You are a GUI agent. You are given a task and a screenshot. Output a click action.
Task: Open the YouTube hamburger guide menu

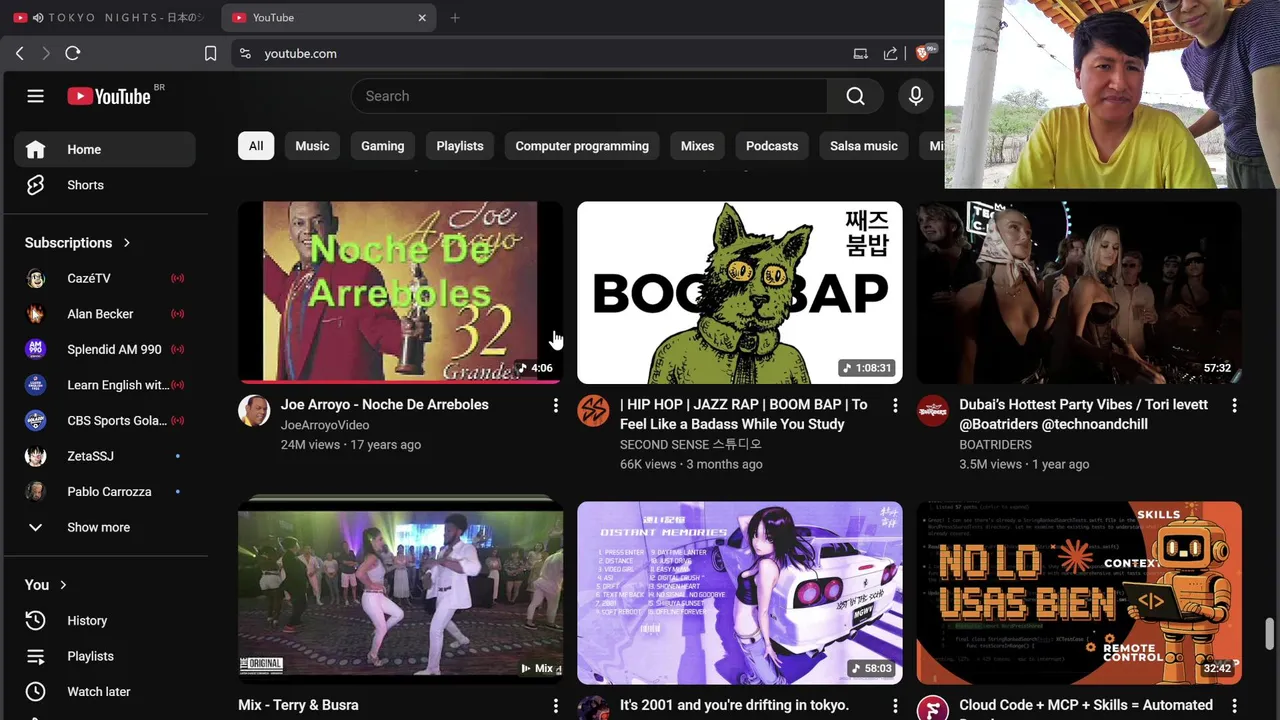tap(35, 96)
